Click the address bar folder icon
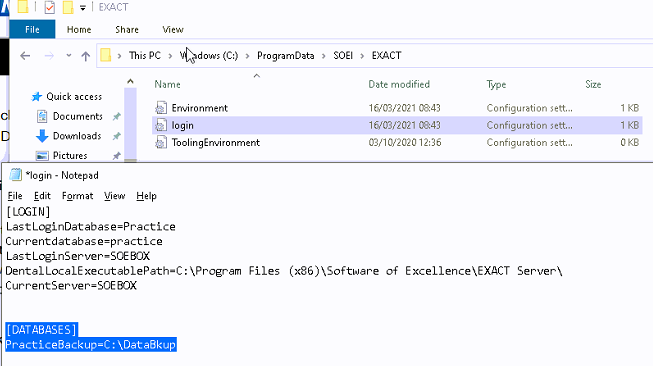The height and width of the screenshot is (366, 653). click(x=106, y=55)
